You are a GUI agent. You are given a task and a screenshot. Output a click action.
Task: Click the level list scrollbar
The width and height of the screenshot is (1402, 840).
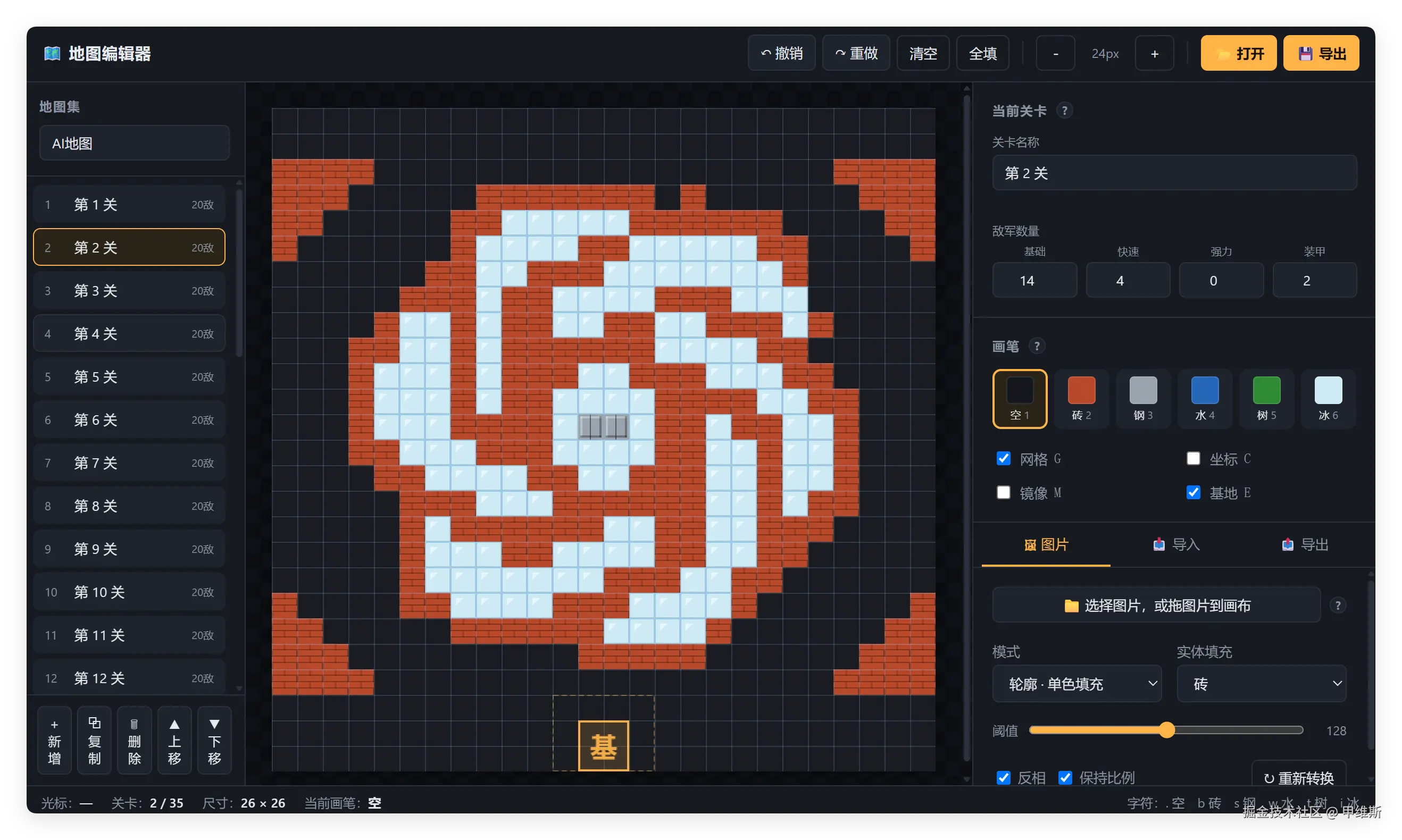click(239, 272)
